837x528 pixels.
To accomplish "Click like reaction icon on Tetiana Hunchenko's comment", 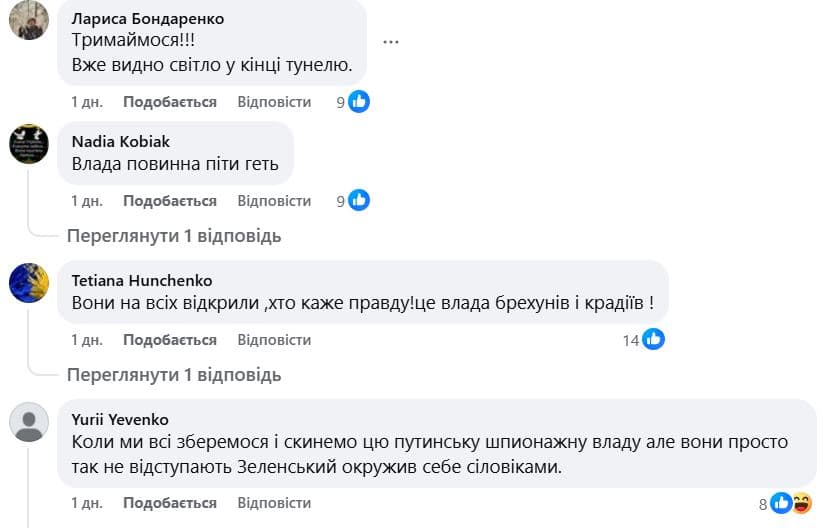I will 654,339.
